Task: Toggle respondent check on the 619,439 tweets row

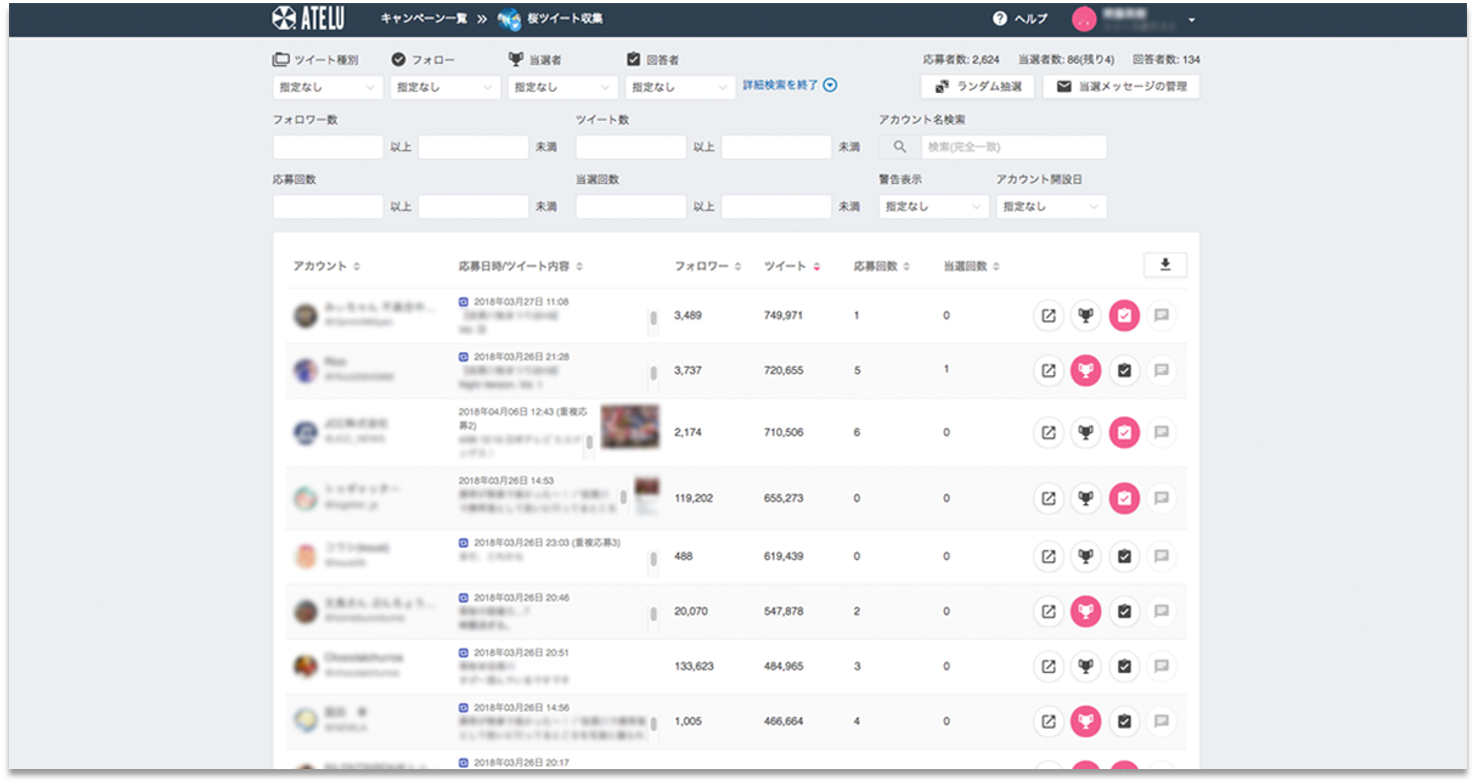Action: (1124, 556)
